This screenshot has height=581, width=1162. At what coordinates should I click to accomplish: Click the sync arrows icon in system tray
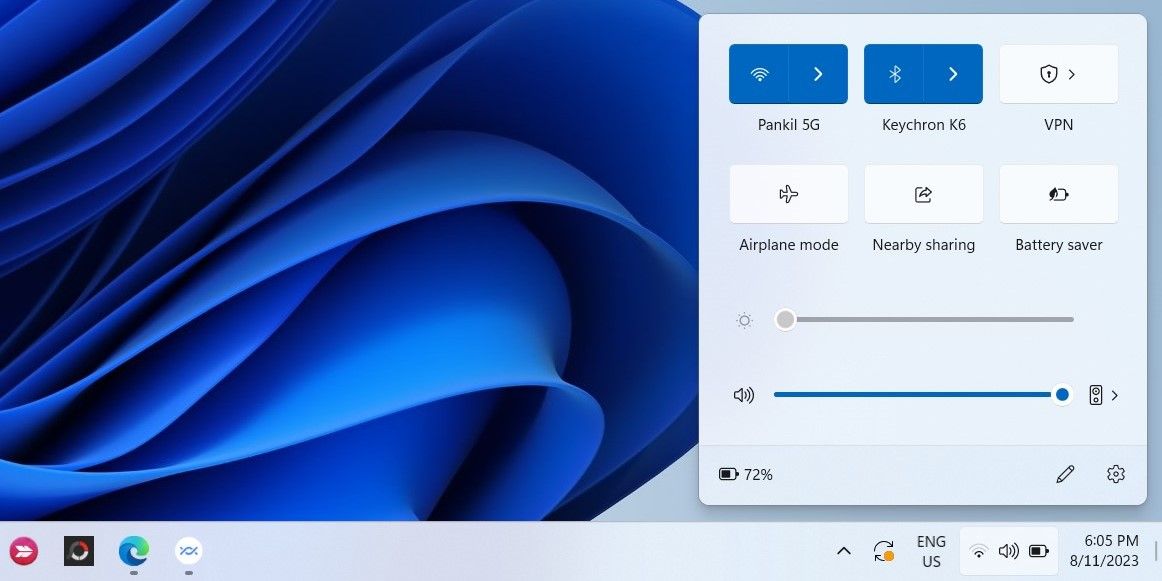tap(884, 551)
